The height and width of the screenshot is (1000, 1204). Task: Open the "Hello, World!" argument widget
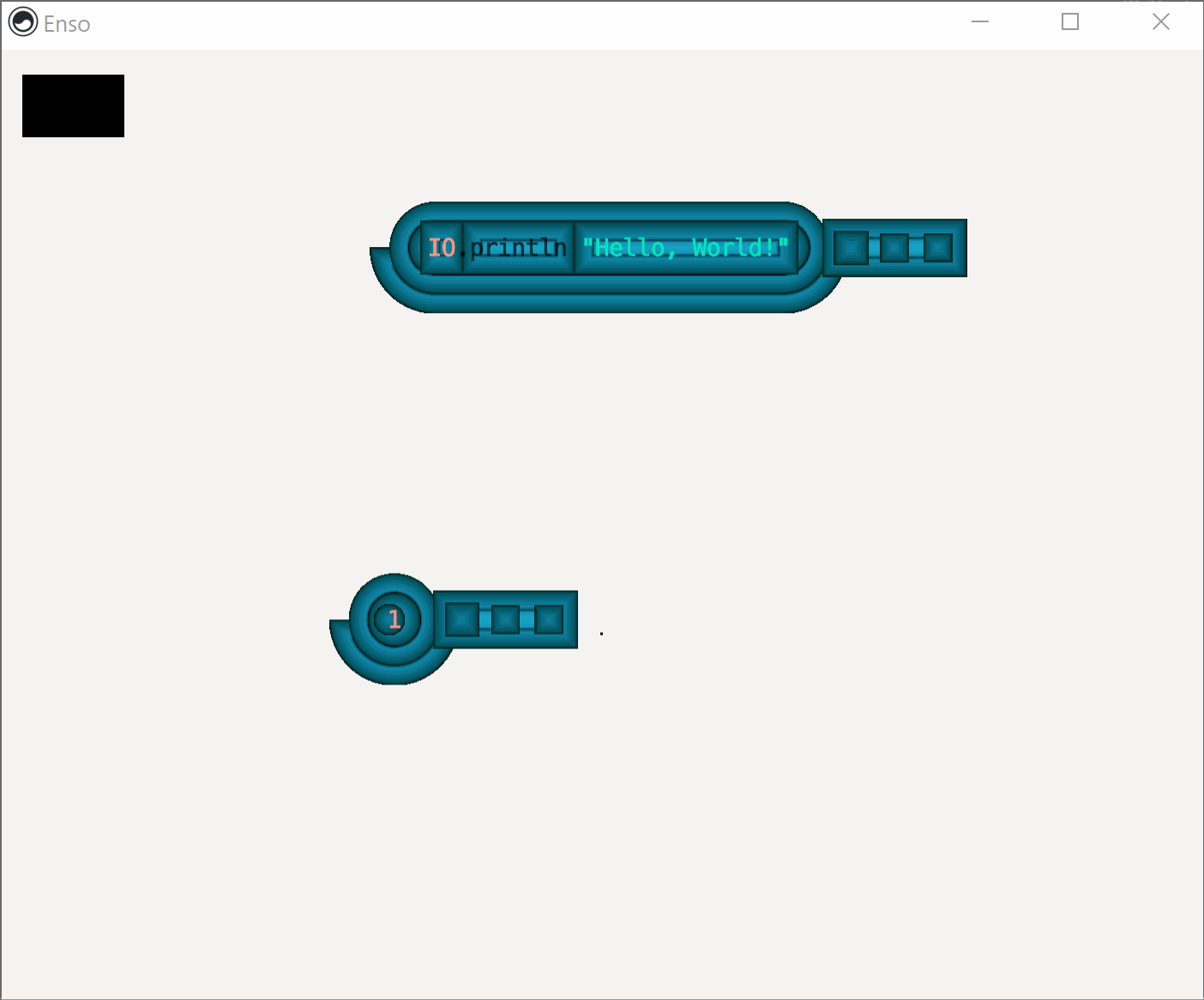click(684, 247)
